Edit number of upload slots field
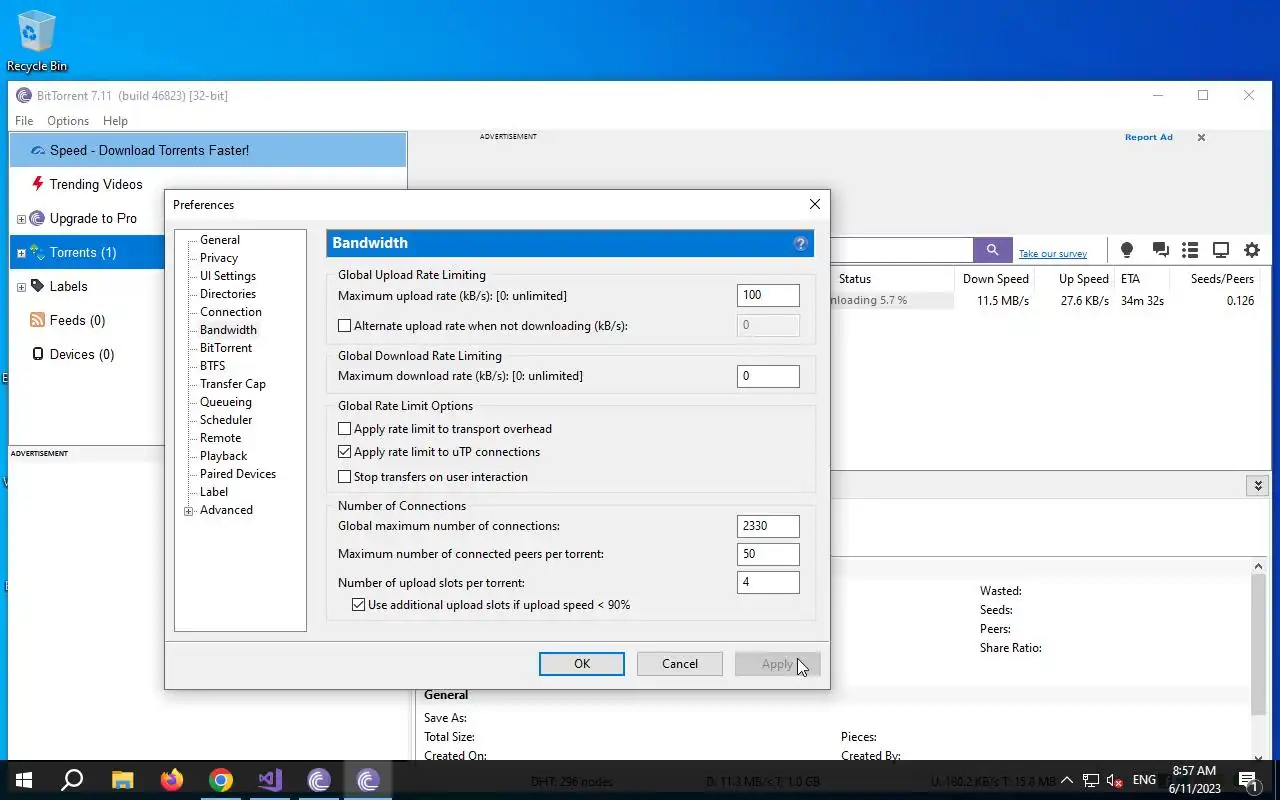The width and height of the screenshot is (1280, 800). coord(768,582)
